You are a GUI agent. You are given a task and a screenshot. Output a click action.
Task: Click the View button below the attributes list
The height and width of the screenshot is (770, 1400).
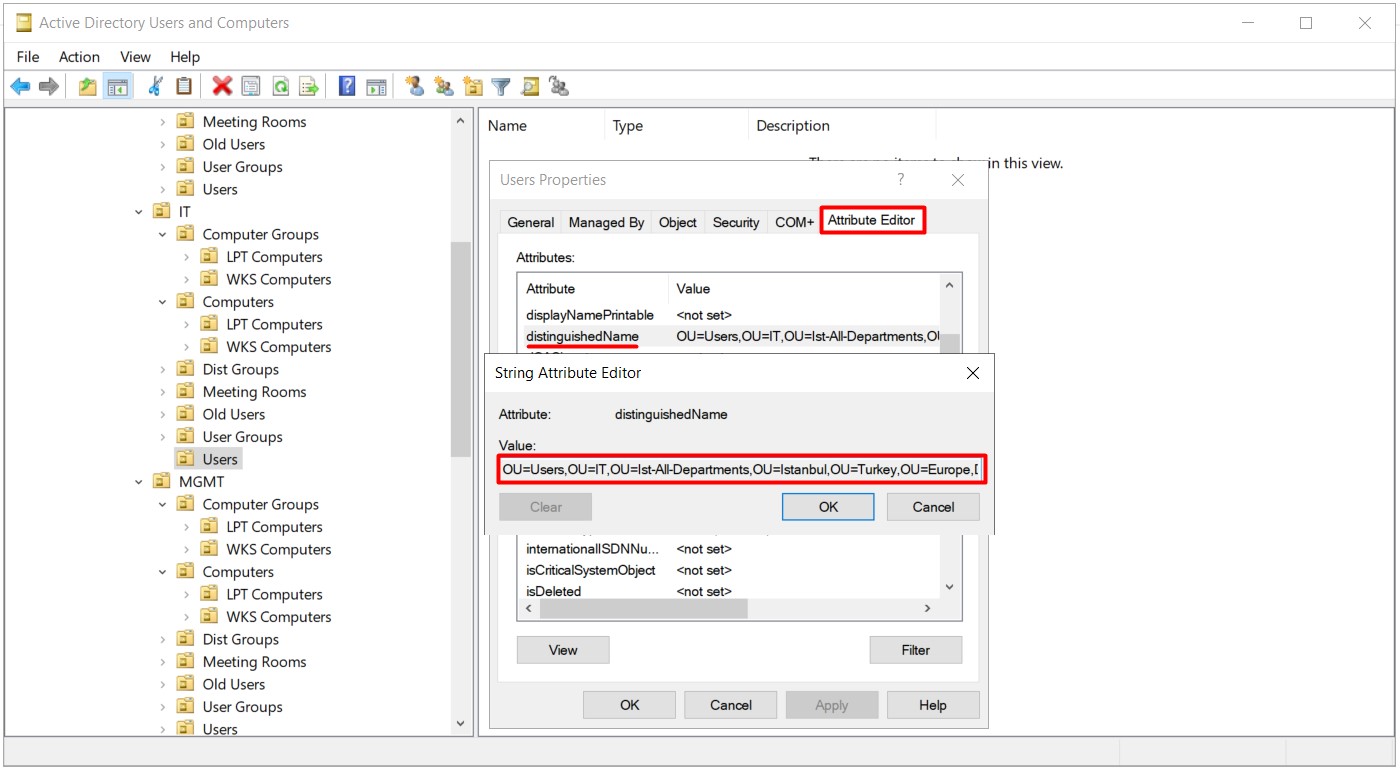563,650
